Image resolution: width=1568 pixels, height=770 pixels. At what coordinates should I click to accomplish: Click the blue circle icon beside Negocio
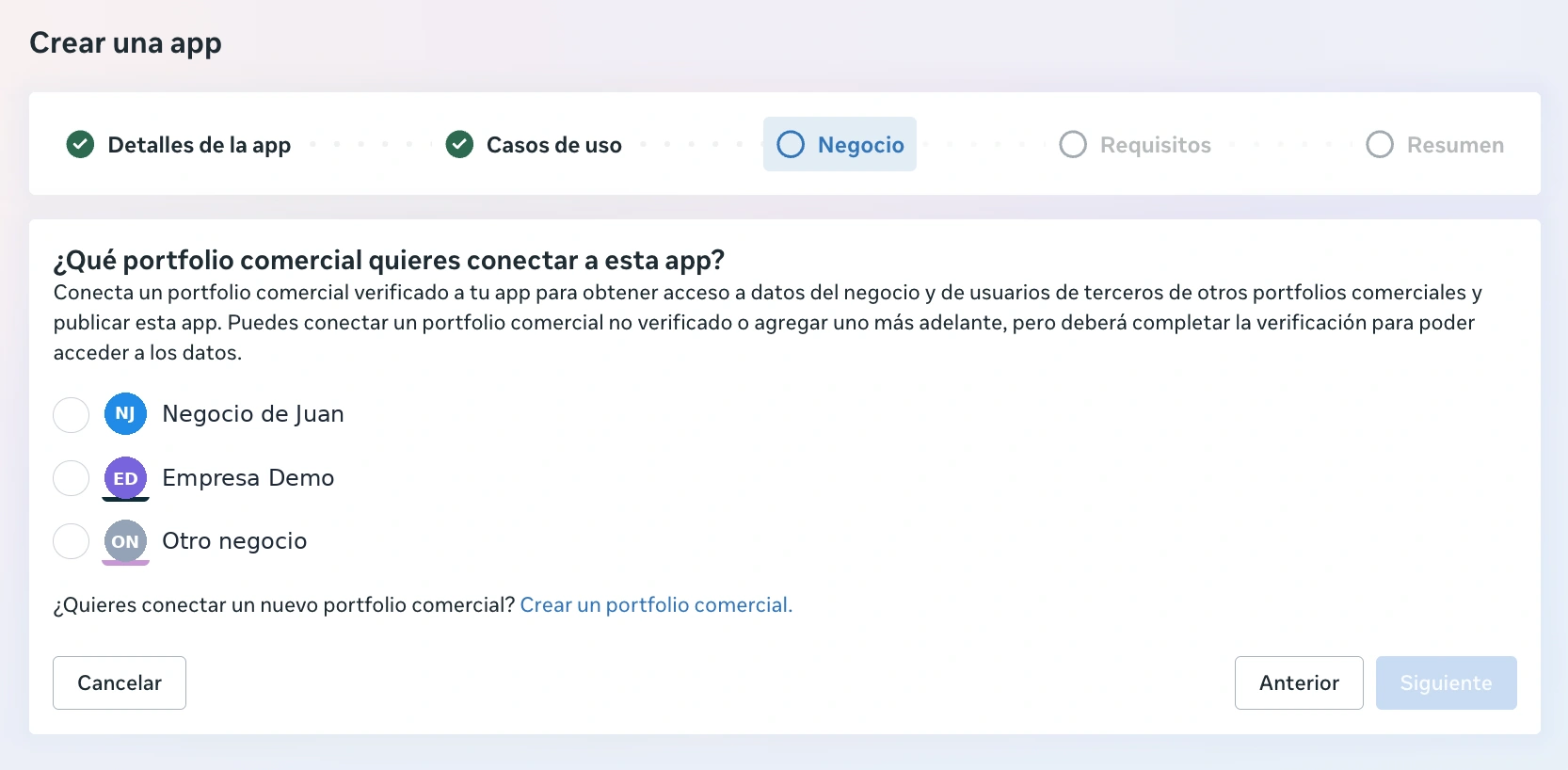791,144
